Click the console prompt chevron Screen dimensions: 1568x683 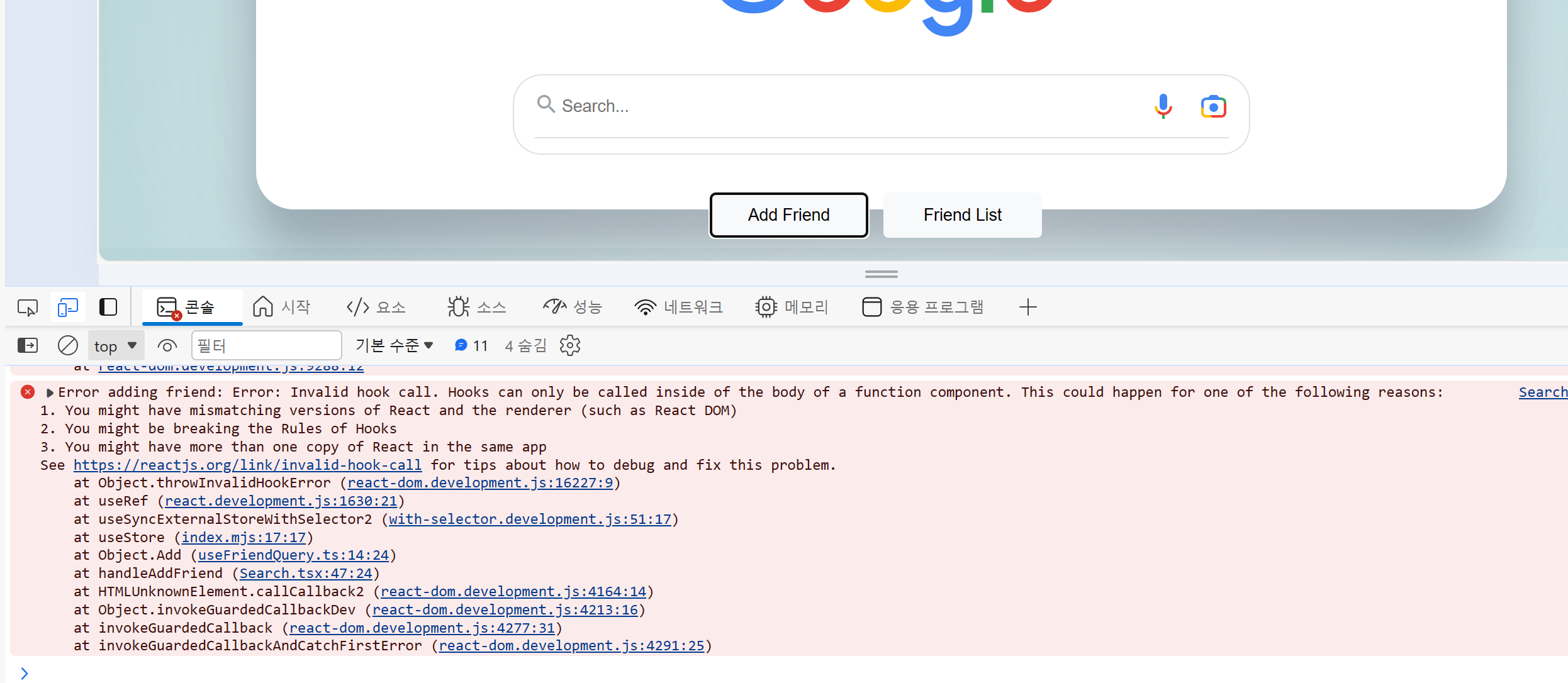point(24,674)
